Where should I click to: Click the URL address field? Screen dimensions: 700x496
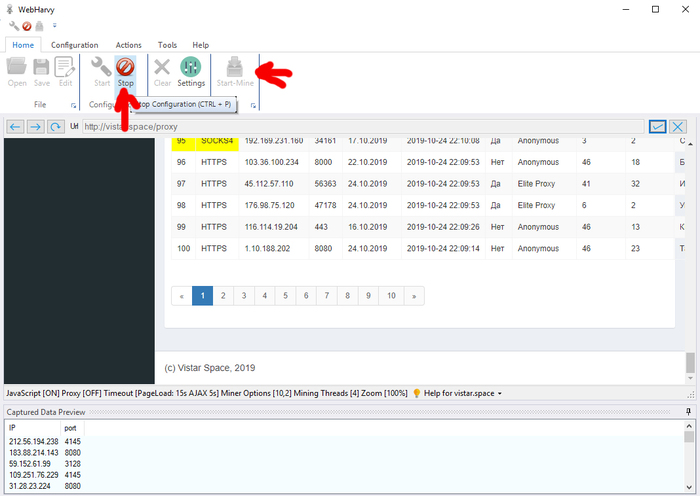360,127
